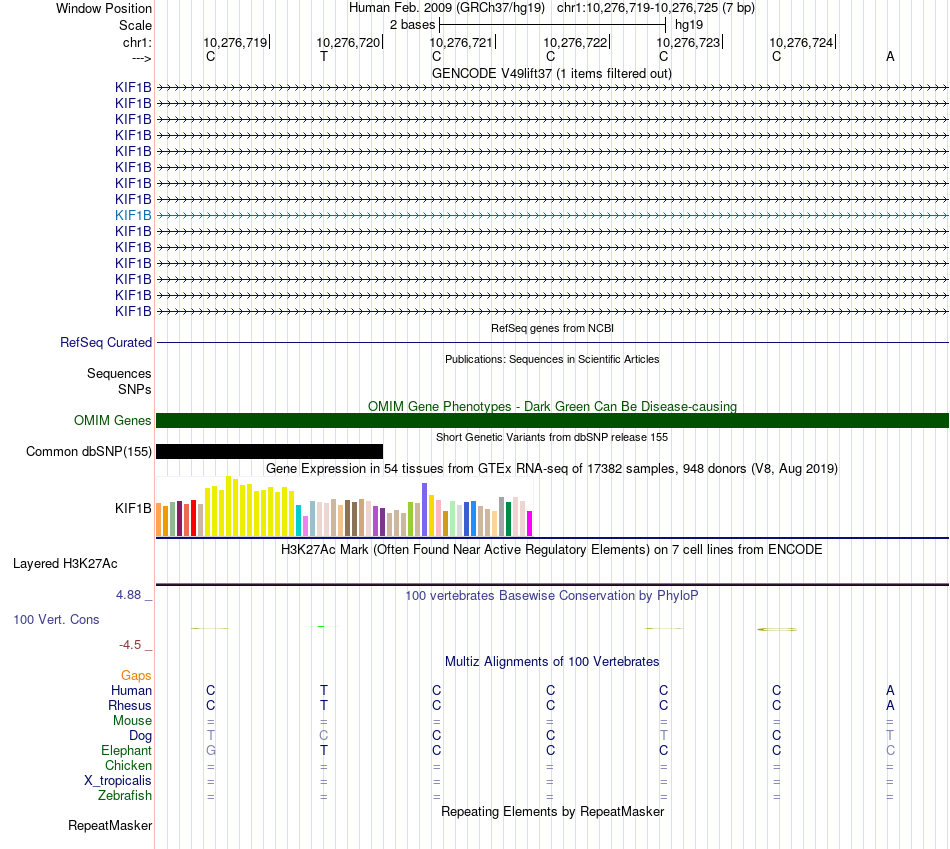
Task: Click the chr1:10,276,719-10,276,725 (7 bp) header text
Action: pos(656,8)
